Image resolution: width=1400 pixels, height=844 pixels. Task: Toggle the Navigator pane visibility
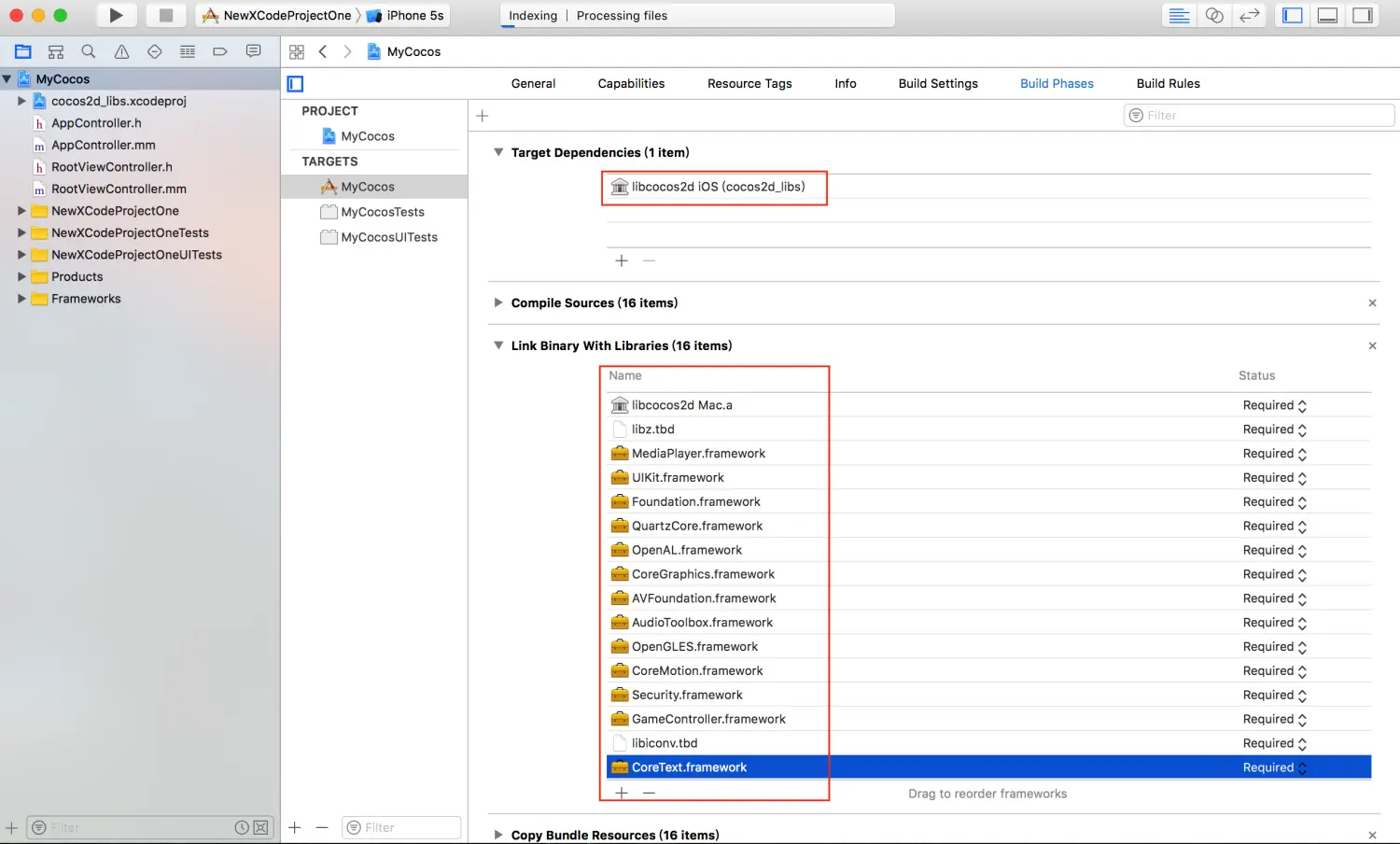pyautogui.click(x=1293, y=15)
